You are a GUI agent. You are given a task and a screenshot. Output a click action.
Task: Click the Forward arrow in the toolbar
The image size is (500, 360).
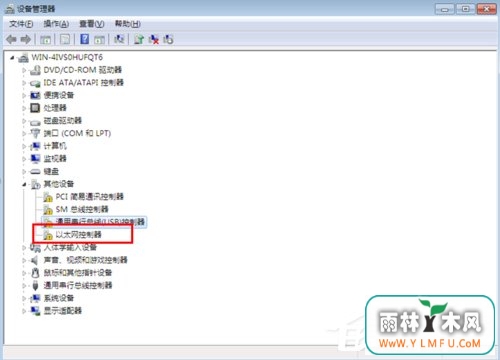coord(25,40)
